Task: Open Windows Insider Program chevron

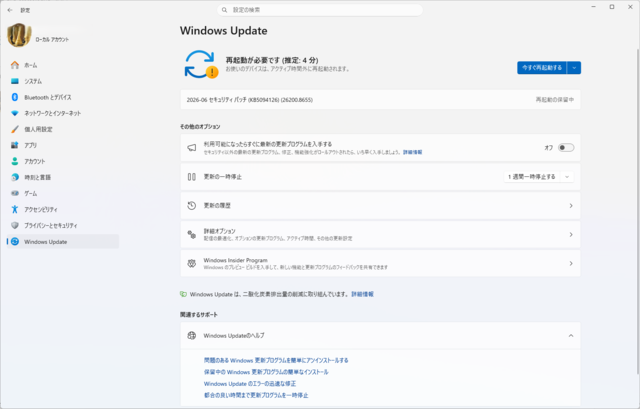Action: click(571, 264)
